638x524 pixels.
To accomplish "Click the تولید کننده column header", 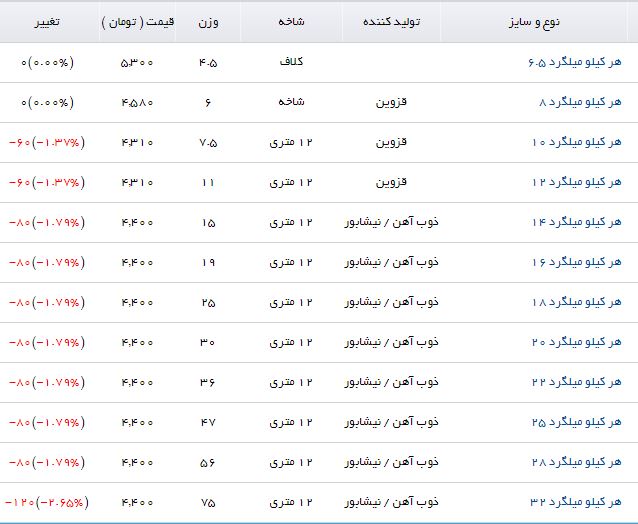I will click(391, 22).
